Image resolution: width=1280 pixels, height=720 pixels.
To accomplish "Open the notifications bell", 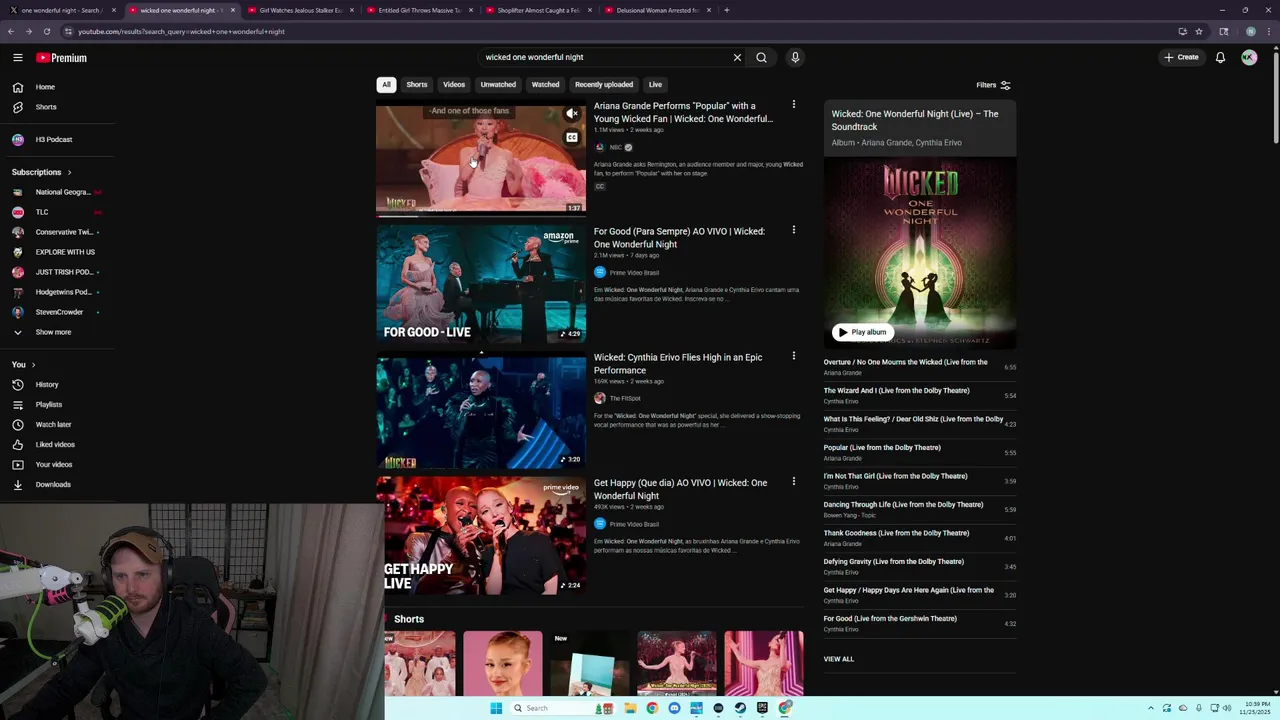I will pos(1220,57).
